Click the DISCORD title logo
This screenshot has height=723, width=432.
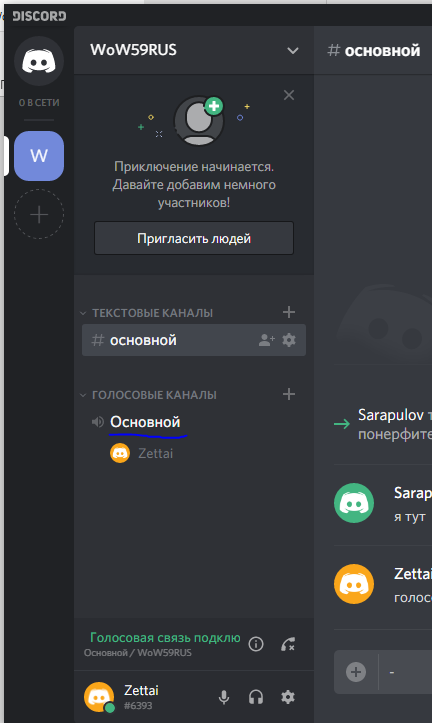39,16
